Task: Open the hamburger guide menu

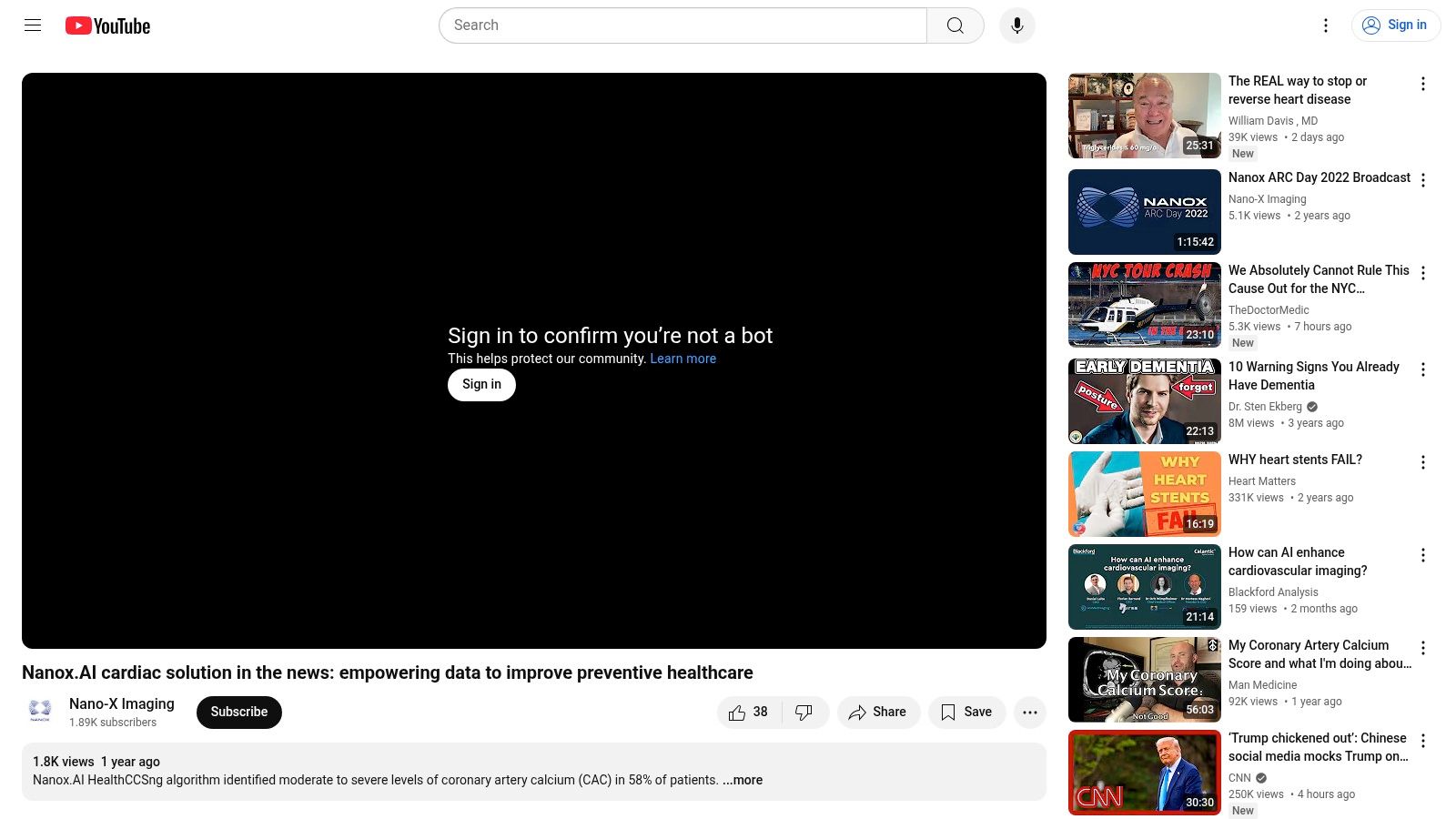Action: (33, 25)
